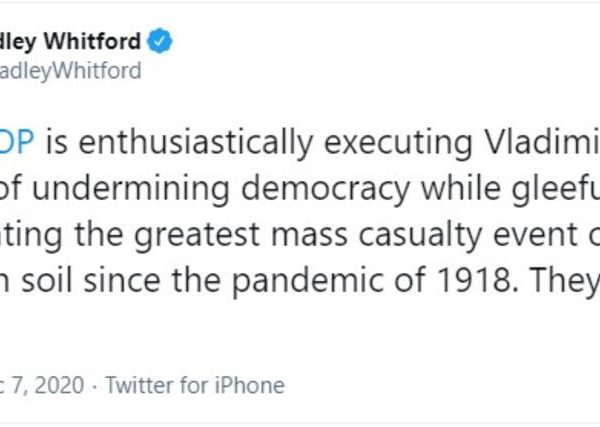Click the 2020 tweet date timestamp
The image size is (600, 427).
(x=42, y=384)
